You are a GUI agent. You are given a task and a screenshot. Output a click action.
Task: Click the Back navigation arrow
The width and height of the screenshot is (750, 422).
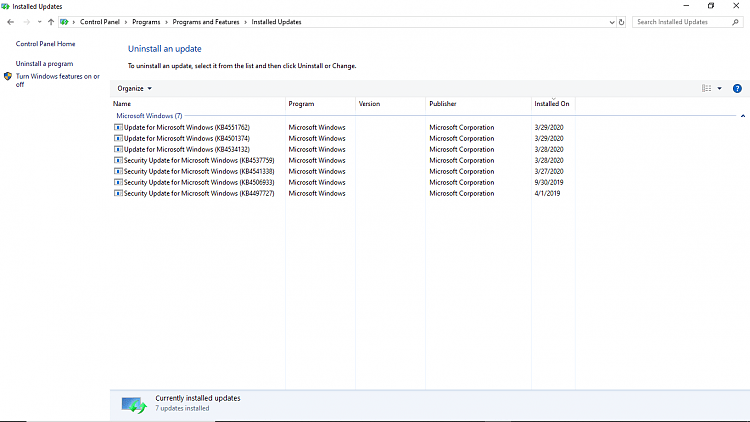tap(11, 22)
